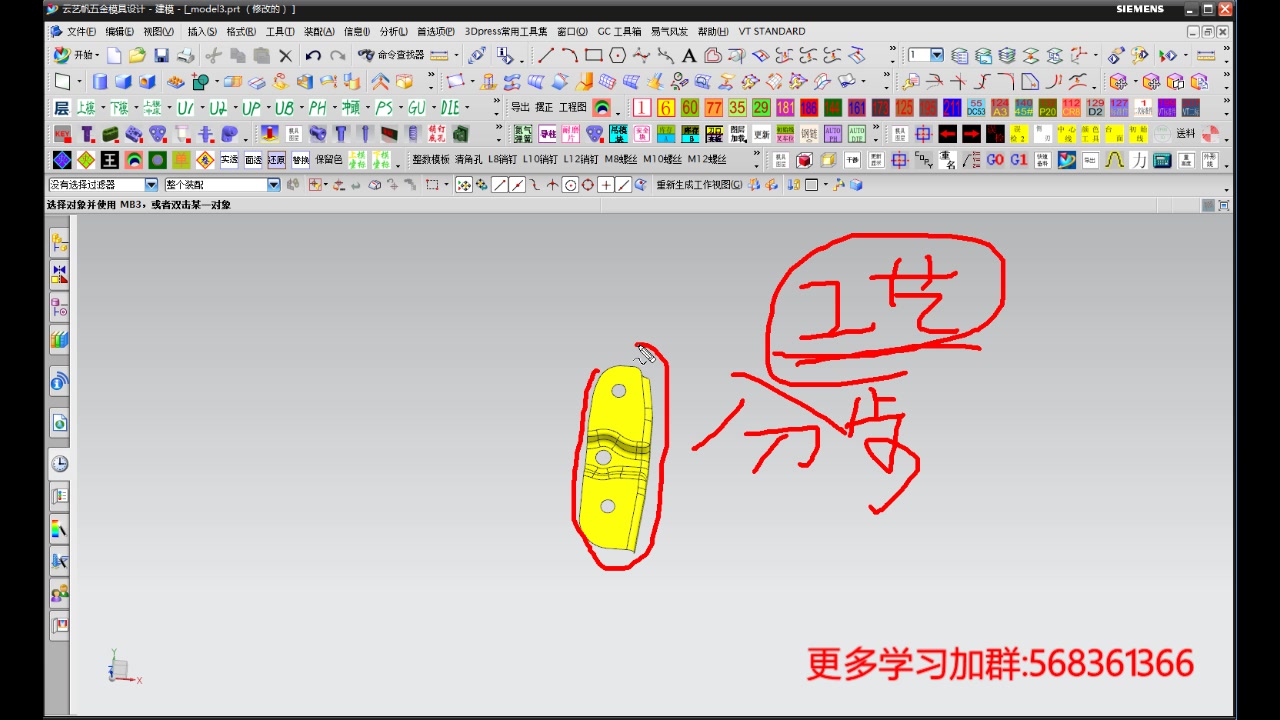The width and height of the screenshot is (1280, 720).
Task: Select the 力 (force) tool icon
Action: click(1137, 160)
